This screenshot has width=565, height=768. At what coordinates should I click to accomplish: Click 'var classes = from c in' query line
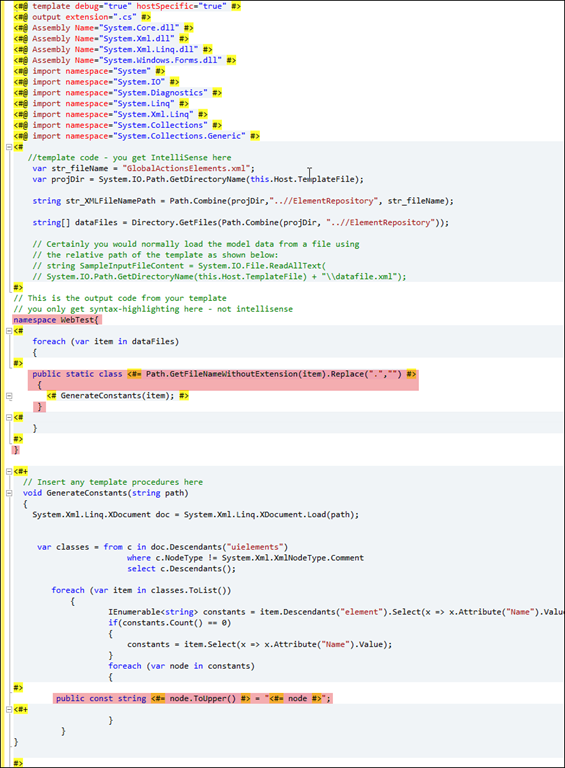[163, 547]
